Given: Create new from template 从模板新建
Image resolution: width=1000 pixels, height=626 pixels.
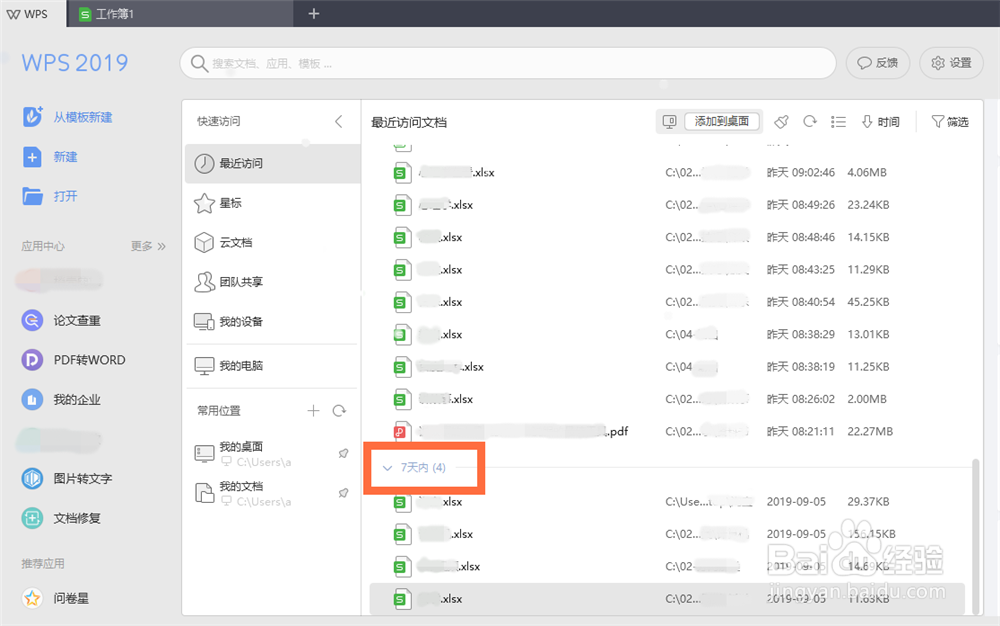Looking at the screenshot, I should [x=67, y=117].
